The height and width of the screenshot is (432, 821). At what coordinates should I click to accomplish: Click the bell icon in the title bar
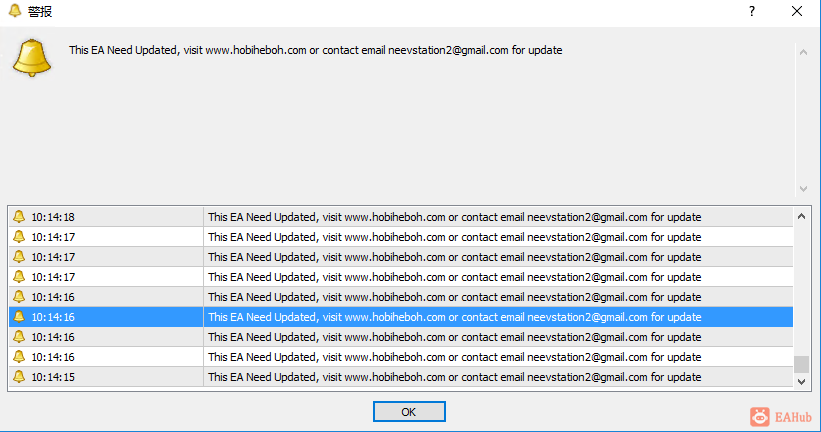coord(15,12)
